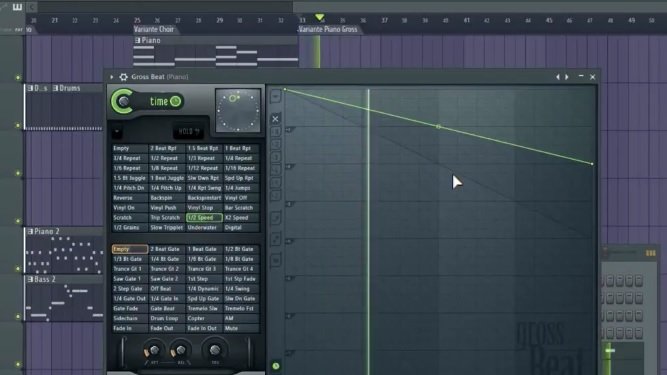Select the 2 Beat Gate volume preset
667x375 pixels.
(x=167, y=249)
